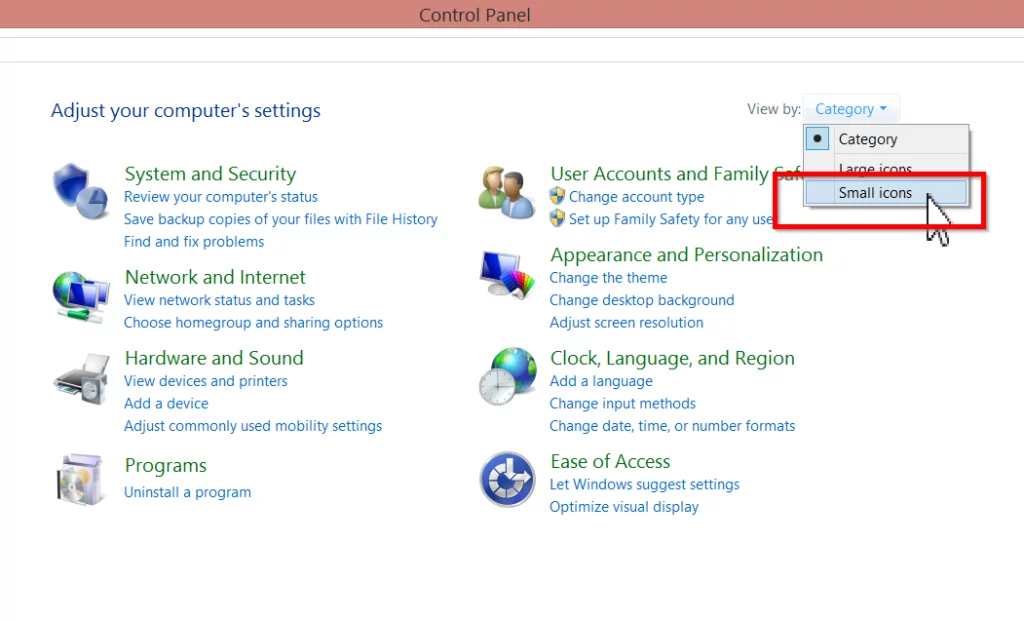Open Appearance and Personalization heading

click(x=686, y=255)
